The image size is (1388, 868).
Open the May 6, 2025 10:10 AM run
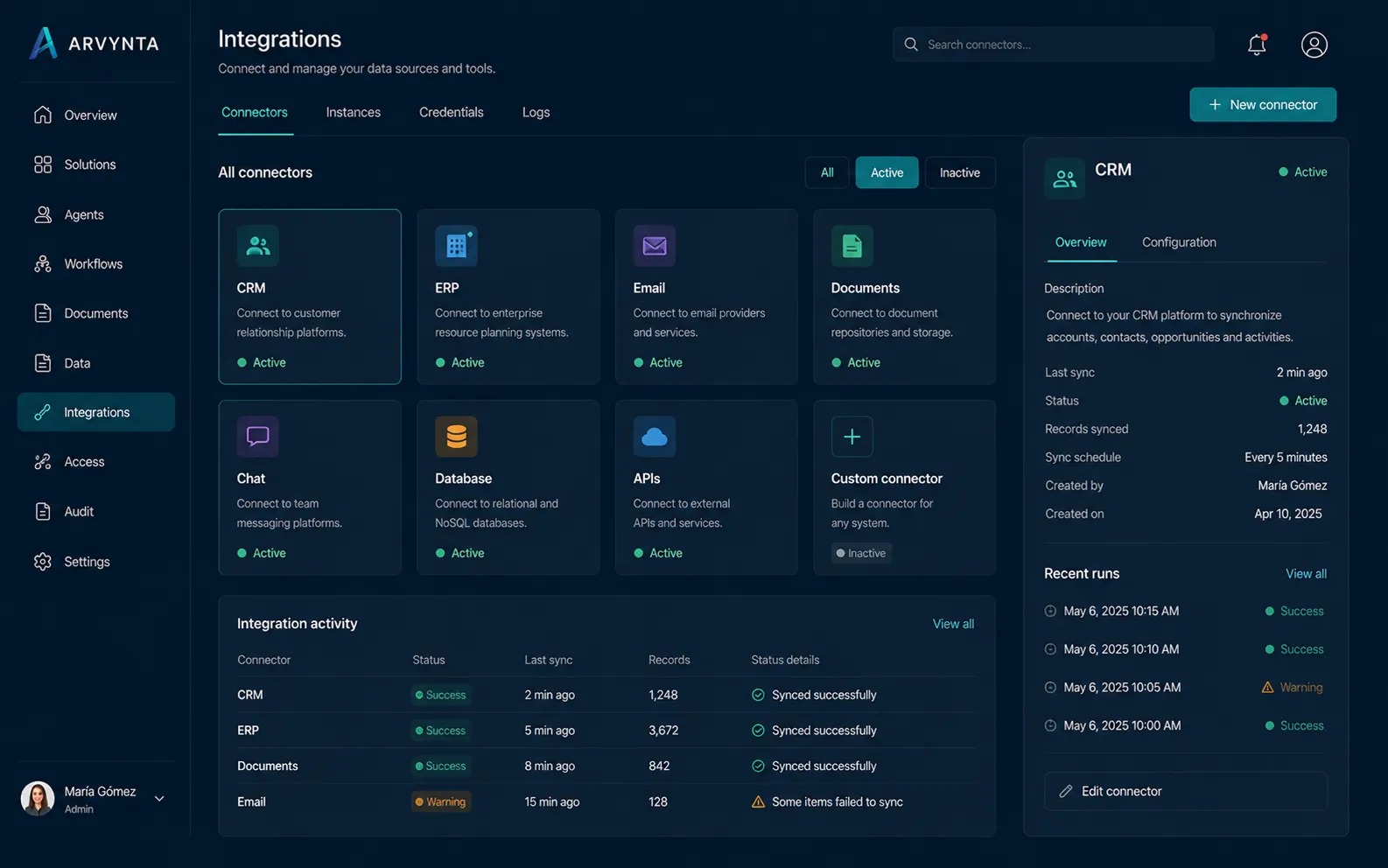pyautogui.click(x=1185, y=649)
